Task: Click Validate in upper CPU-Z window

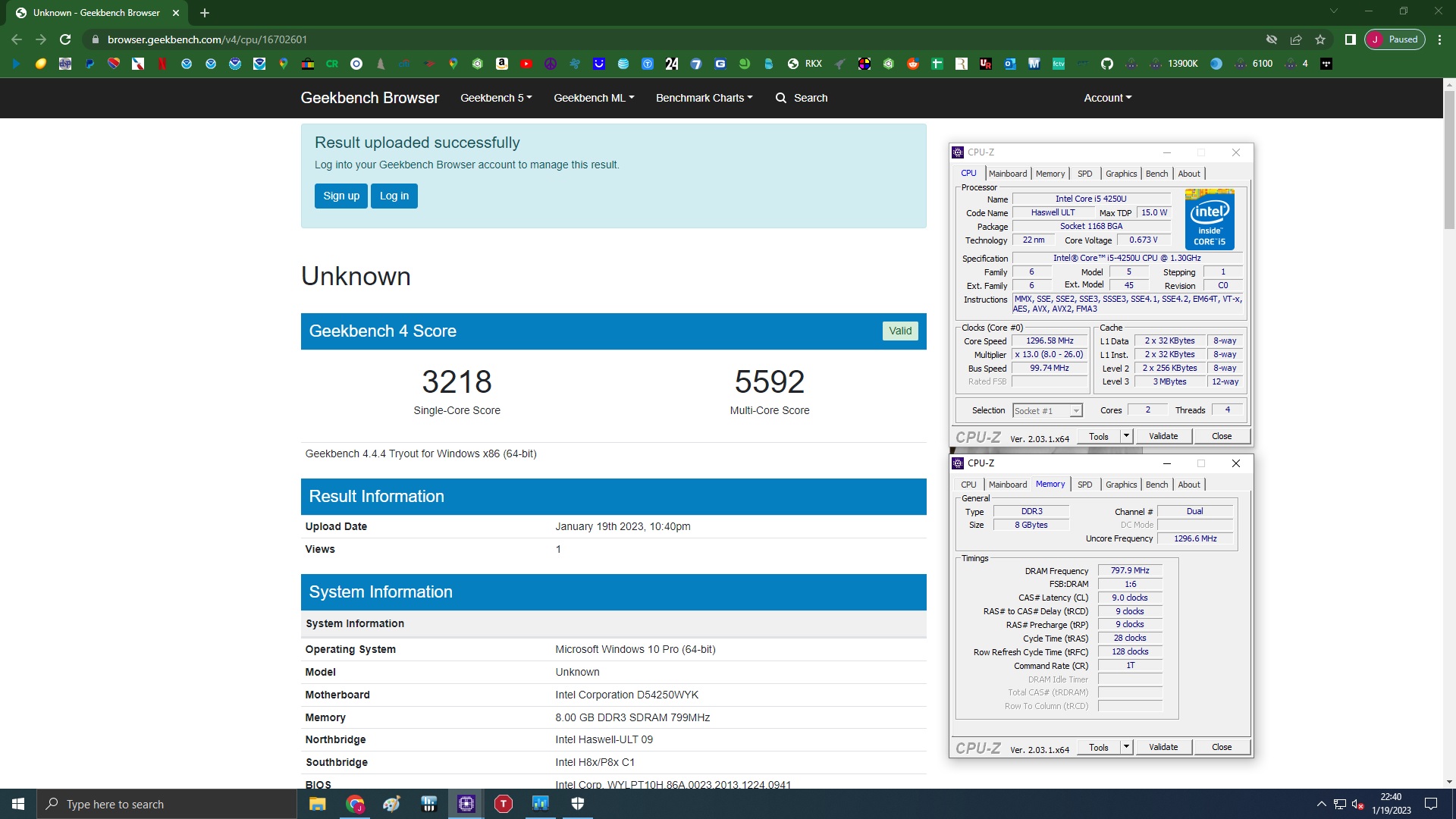Action: click(x=1163, y=436)
